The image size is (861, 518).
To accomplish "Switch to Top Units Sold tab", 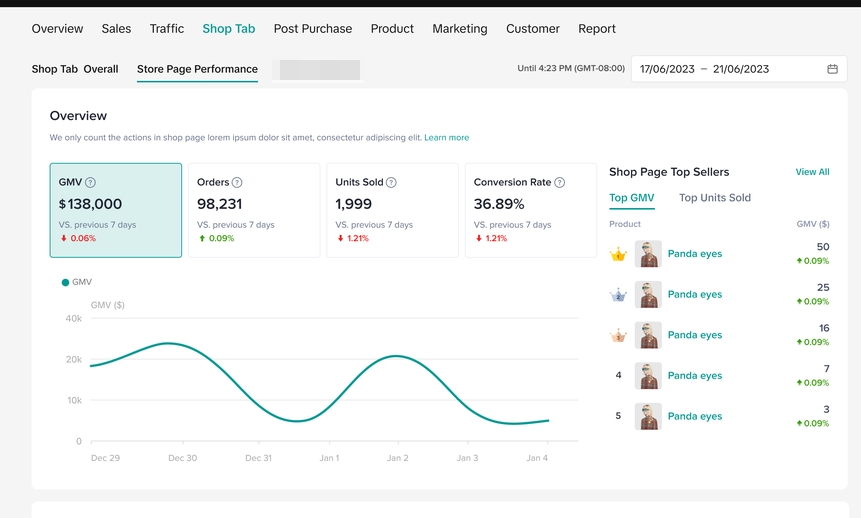I will (714, 198).
